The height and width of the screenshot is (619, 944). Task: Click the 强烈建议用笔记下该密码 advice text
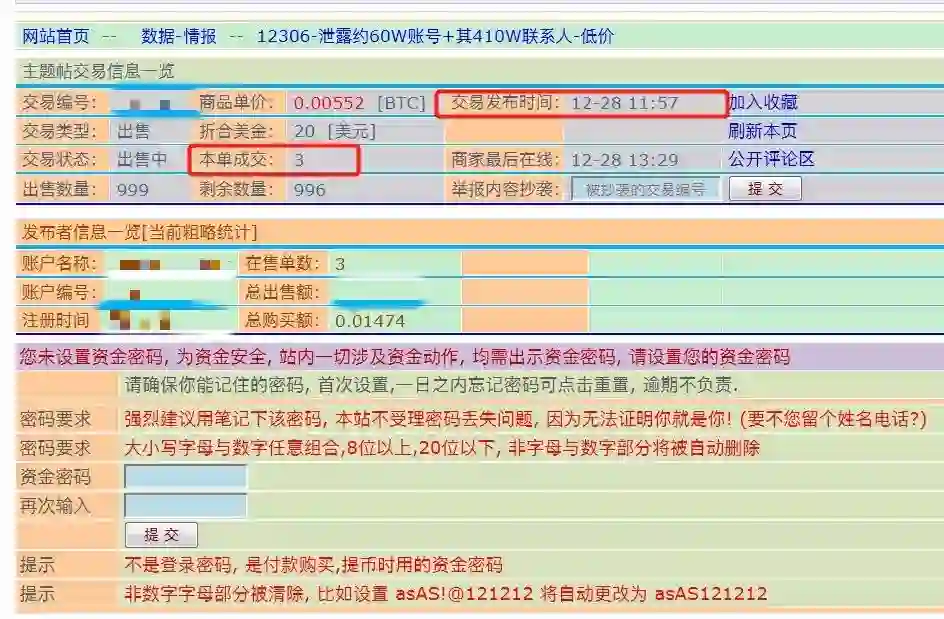pos(526,419)
